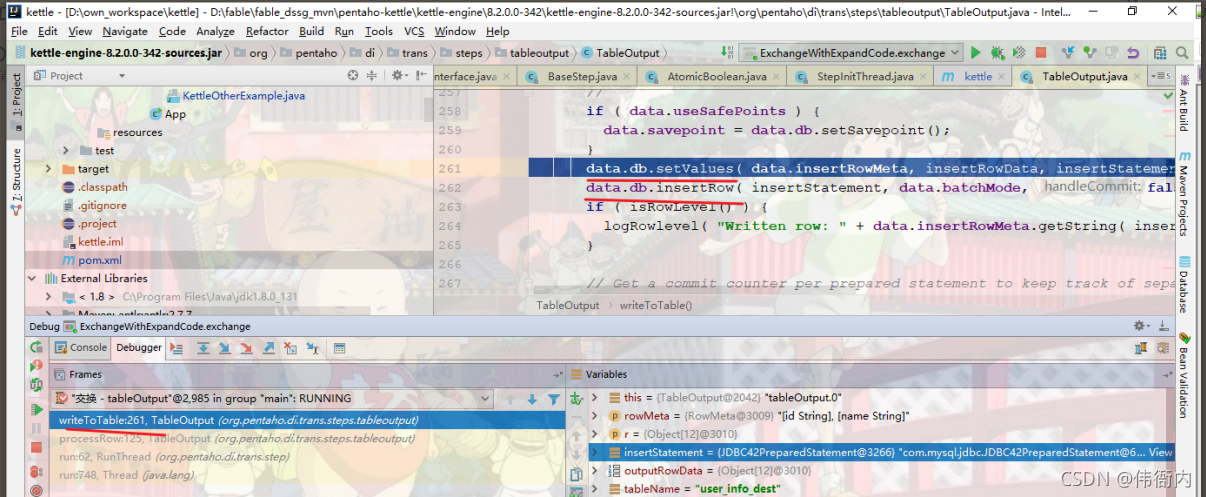
Task: Click Force Step Into red arrow icon
Action: tap(246, 348)
